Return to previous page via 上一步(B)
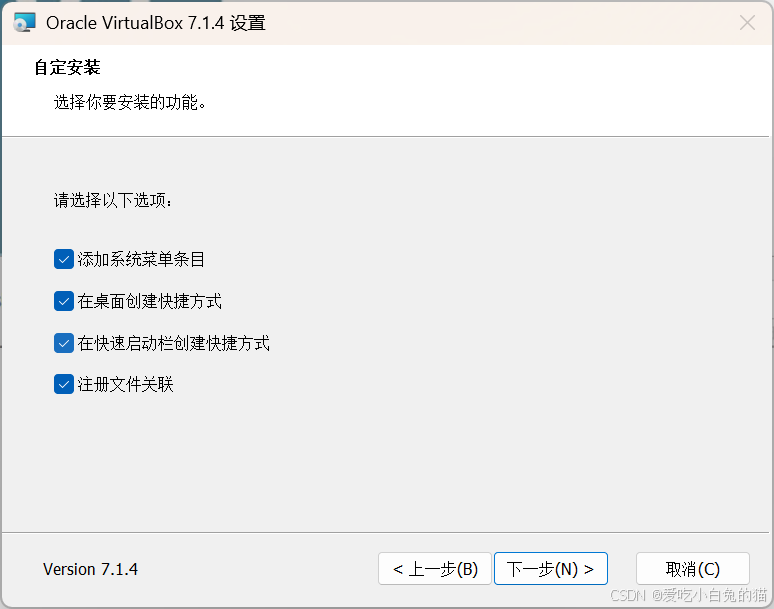774x609 pixels. [x=435, y=569]
